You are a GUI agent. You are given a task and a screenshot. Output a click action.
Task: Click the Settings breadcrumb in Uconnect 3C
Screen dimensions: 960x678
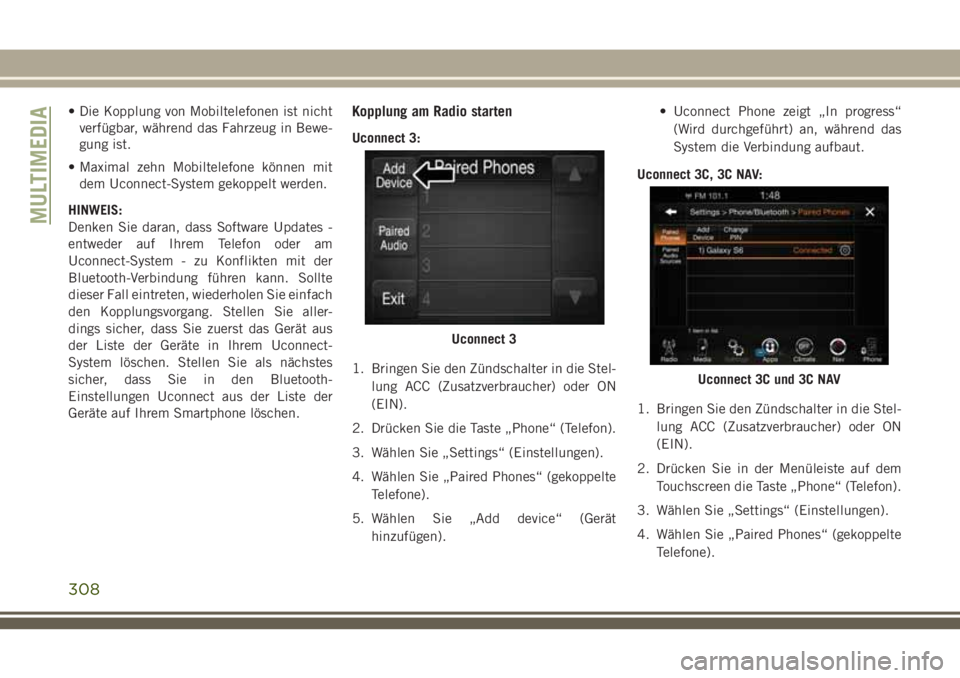705,212
